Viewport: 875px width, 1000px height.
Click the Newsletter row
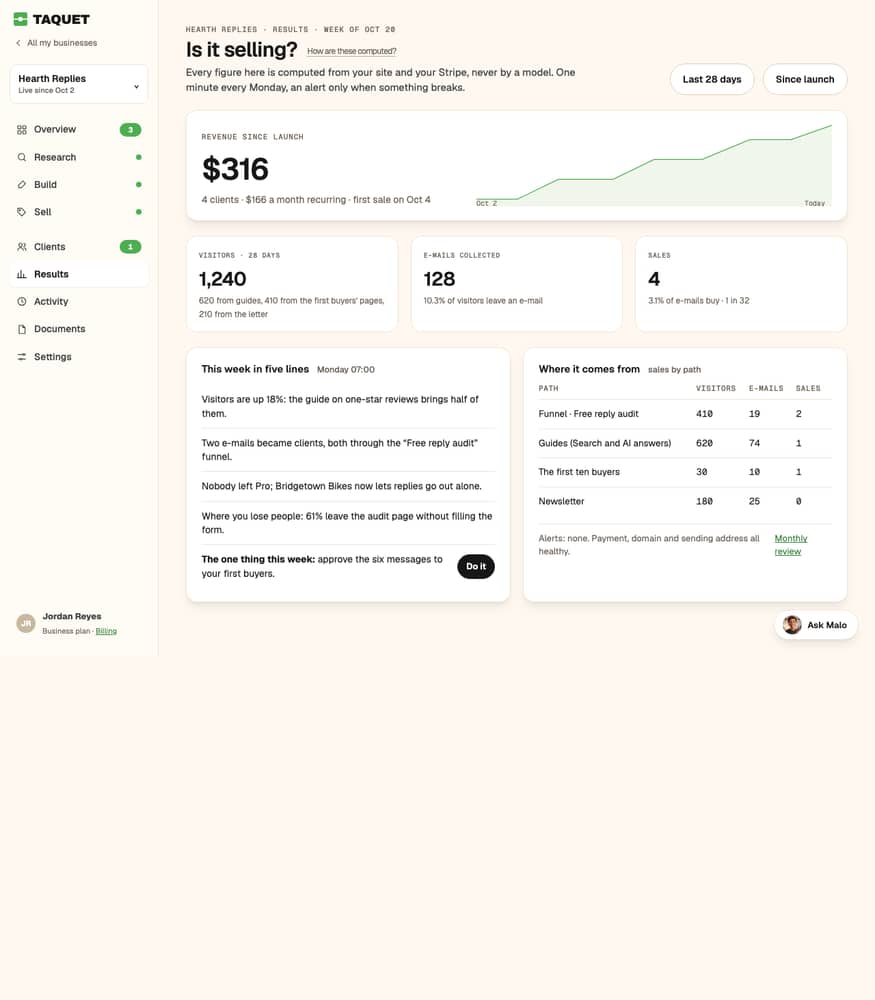685,501
